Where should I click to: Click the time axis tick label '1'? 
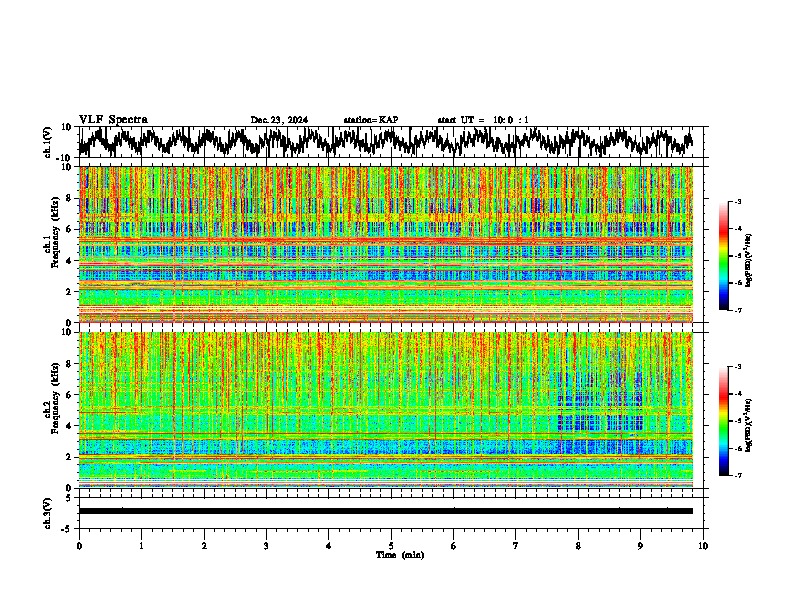click(x=141, y=546)
